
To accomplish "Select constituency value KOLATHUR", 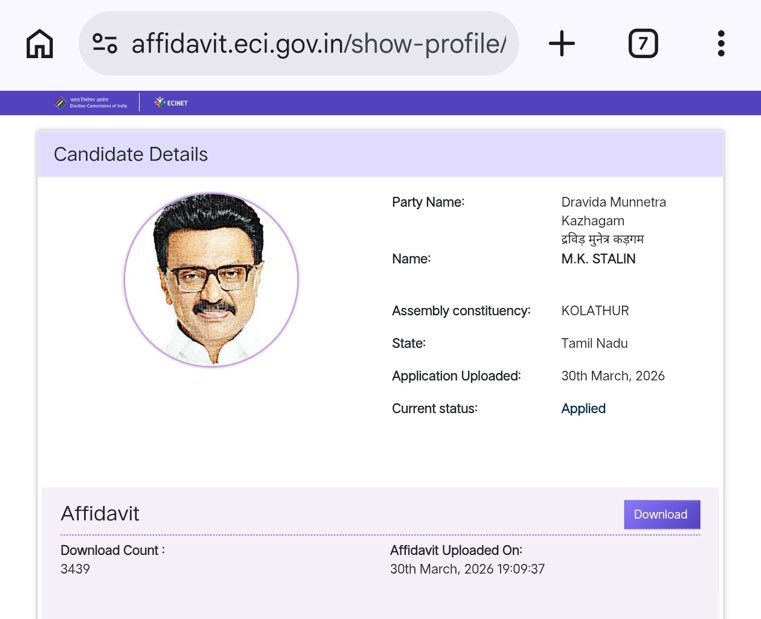I will click(595, 311).
